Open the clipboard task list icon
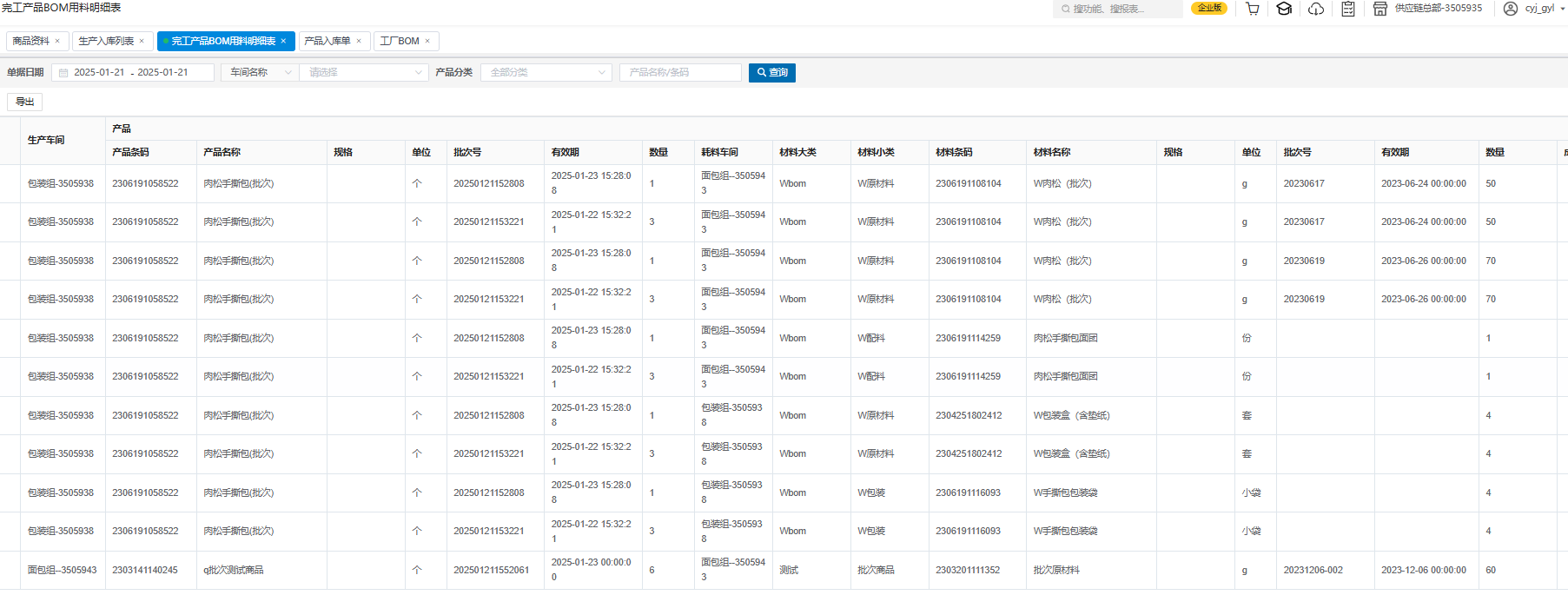Image resolution: width=1568 pixels, height=595 pixels. click(x=1348, y=9)
